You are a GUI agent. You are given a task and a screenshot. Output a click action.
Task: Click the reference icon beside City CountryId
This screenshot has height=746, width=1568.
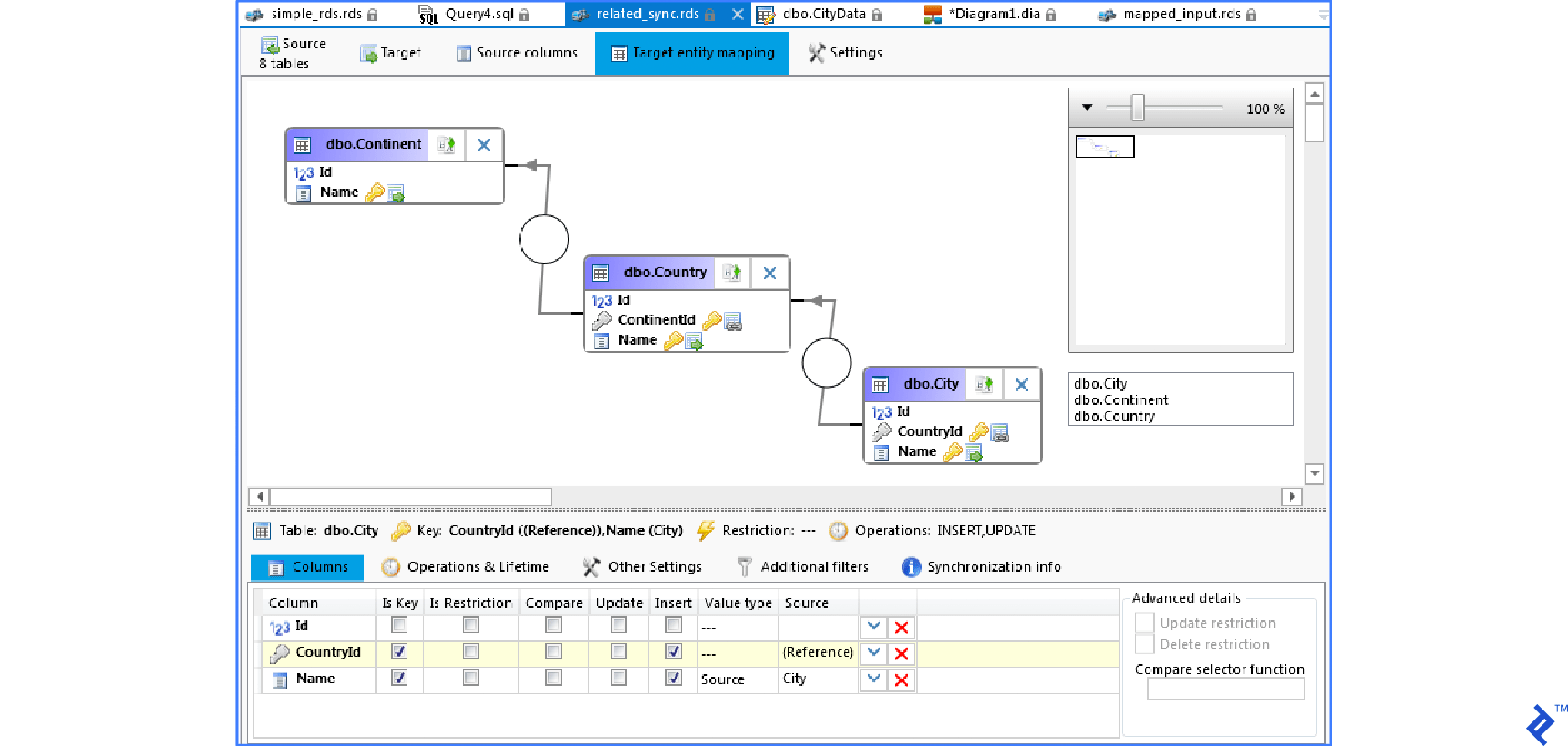point(1000,432)
